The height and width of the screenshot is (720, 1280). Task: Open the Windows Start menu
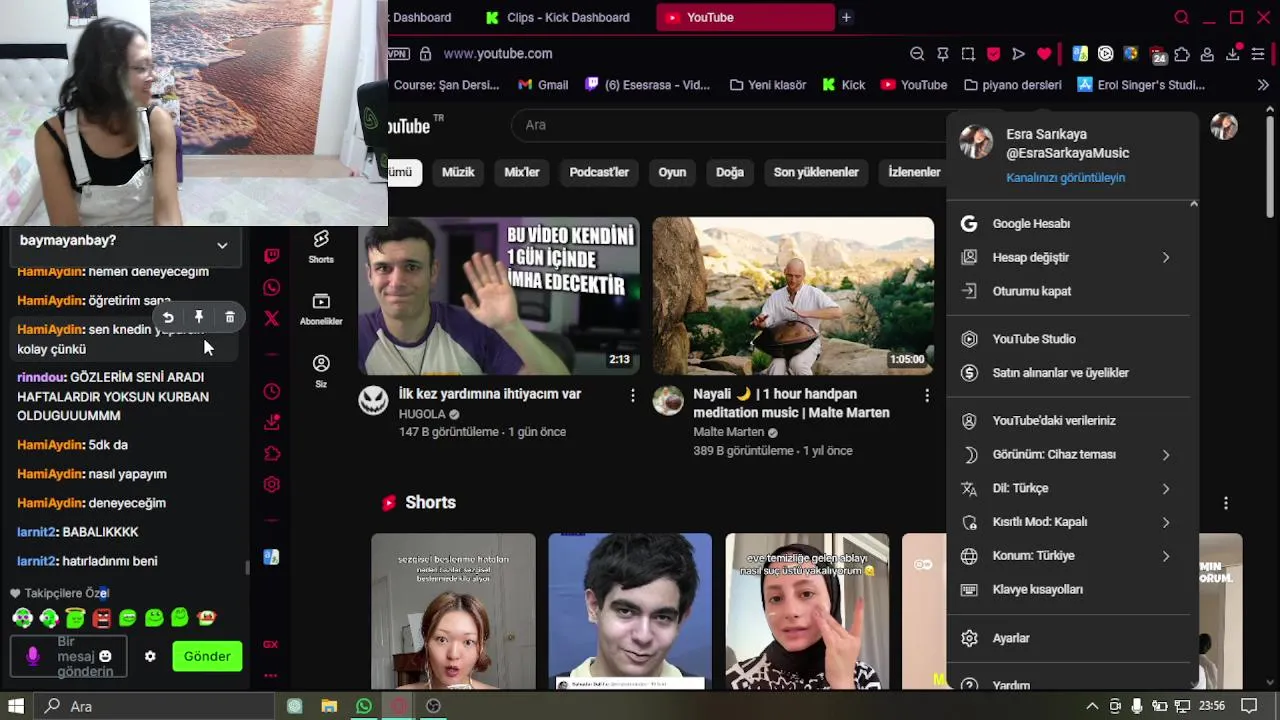[x=15, y=706]
